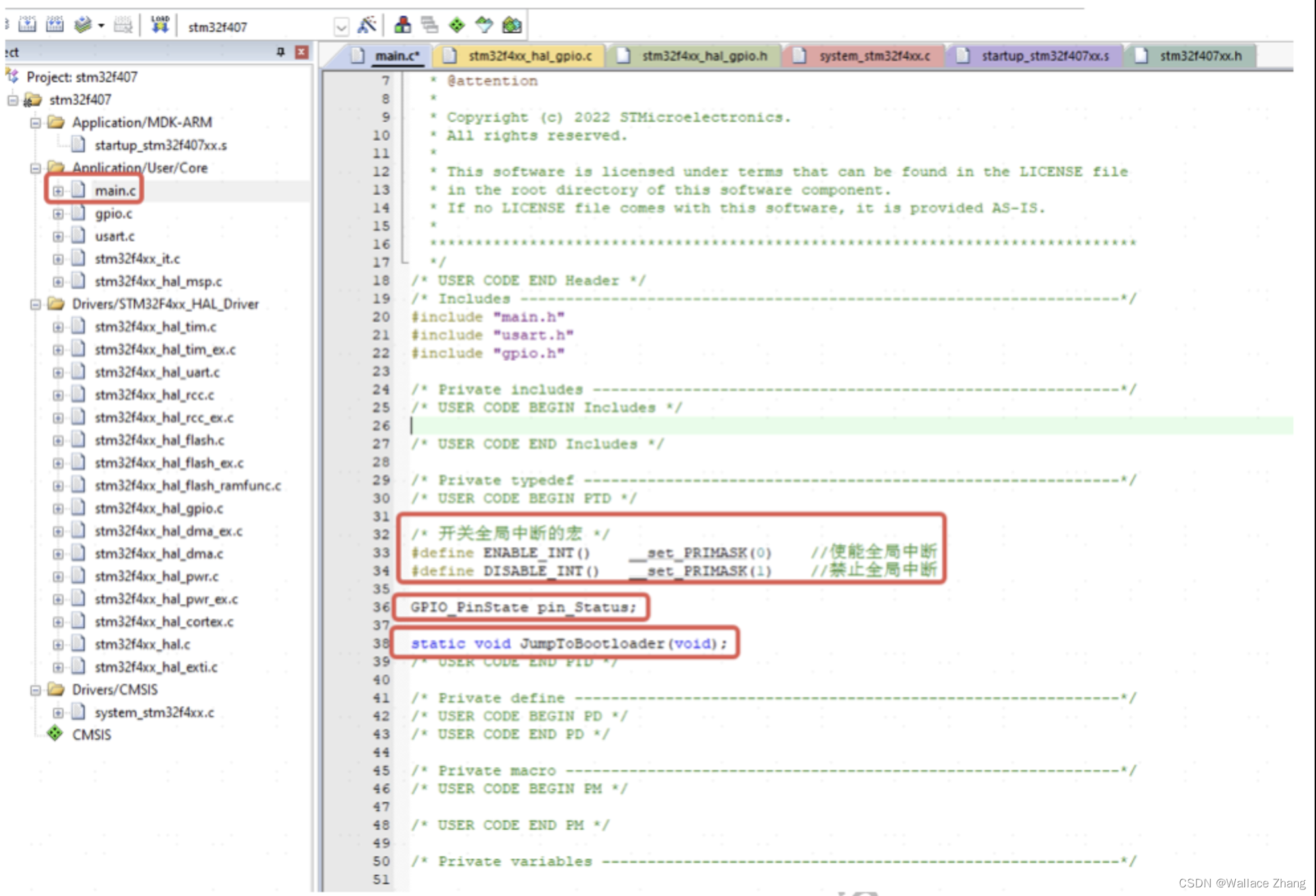Toggle the checkbox left of the wand icon

[x=340, y=27]
